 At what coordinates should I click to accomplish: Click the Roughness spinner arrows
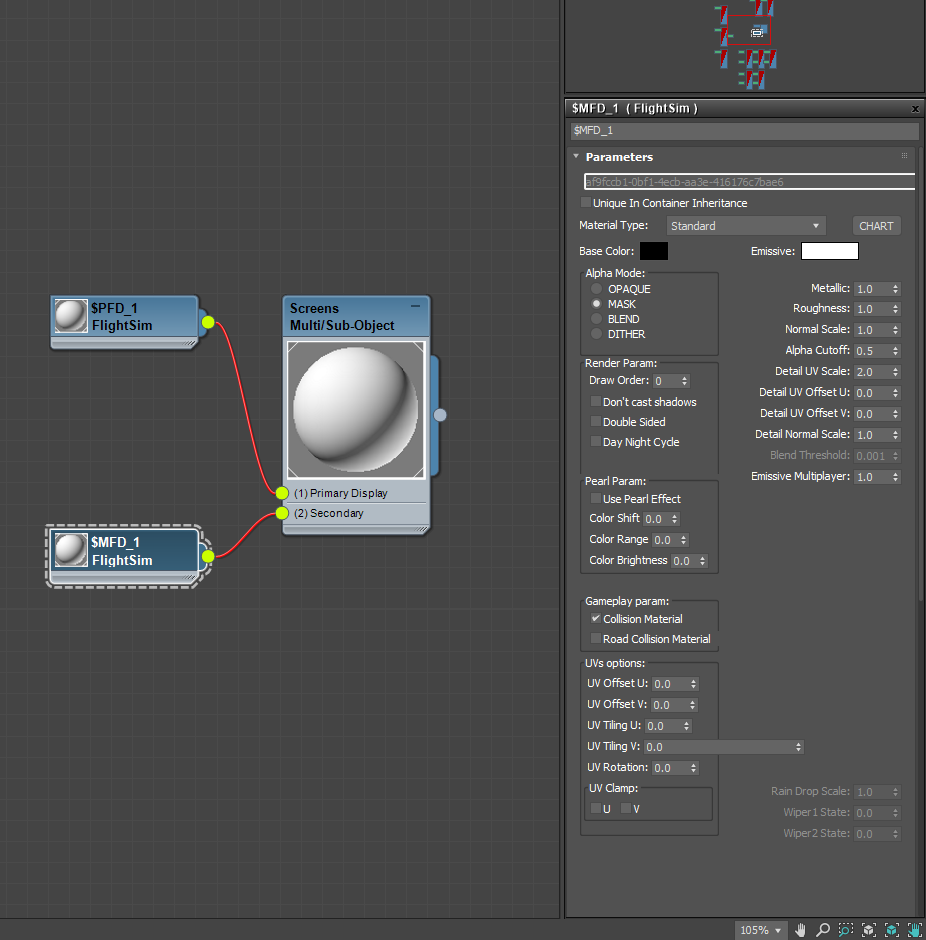pyautogui.click(x=895, y=309)
